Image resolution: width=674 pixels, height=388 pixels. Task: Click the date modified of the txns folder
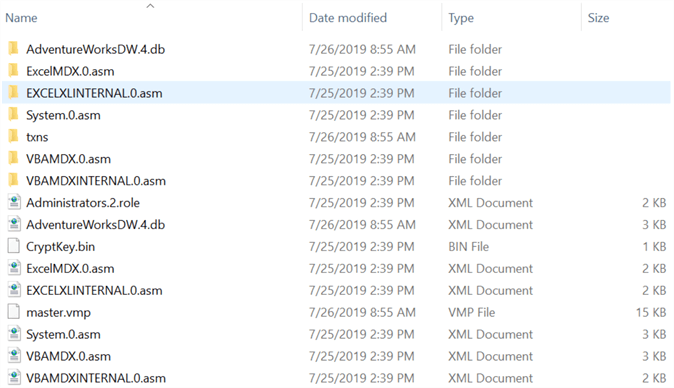[362, 137]
